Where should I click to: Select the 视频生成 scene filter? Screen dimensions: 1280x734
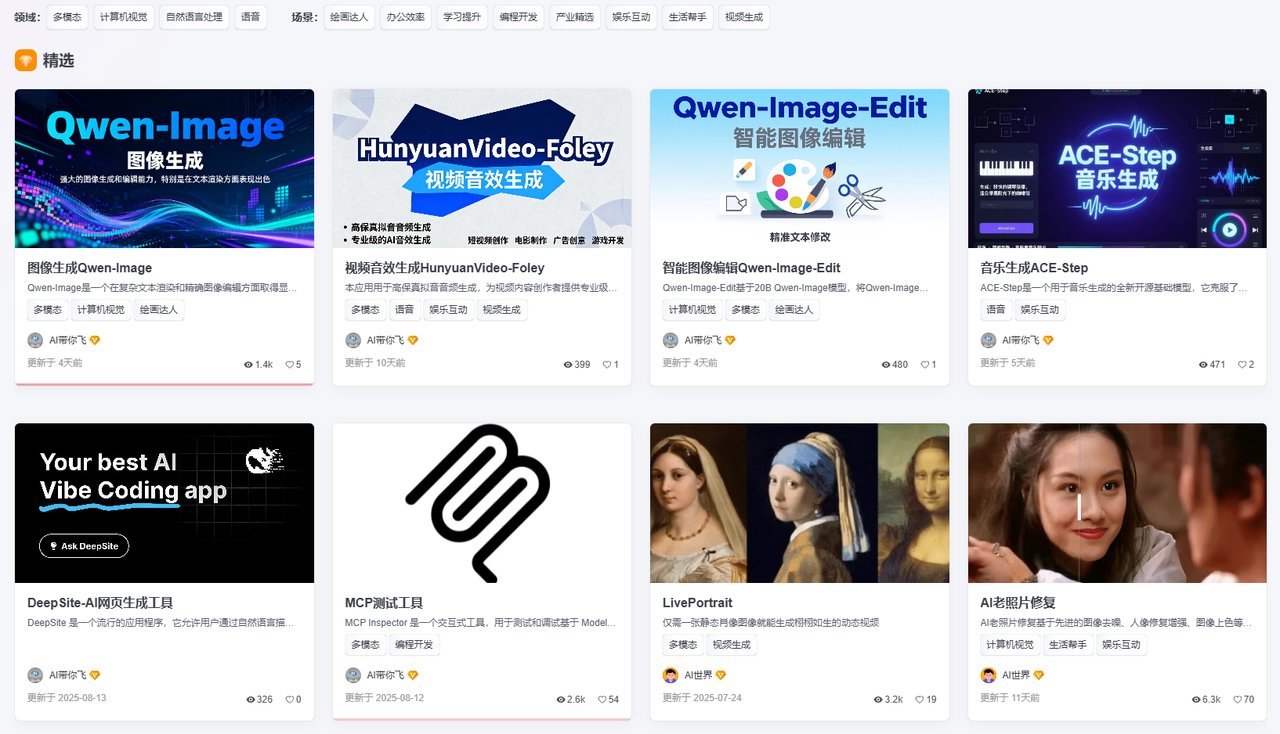point(744,17)
